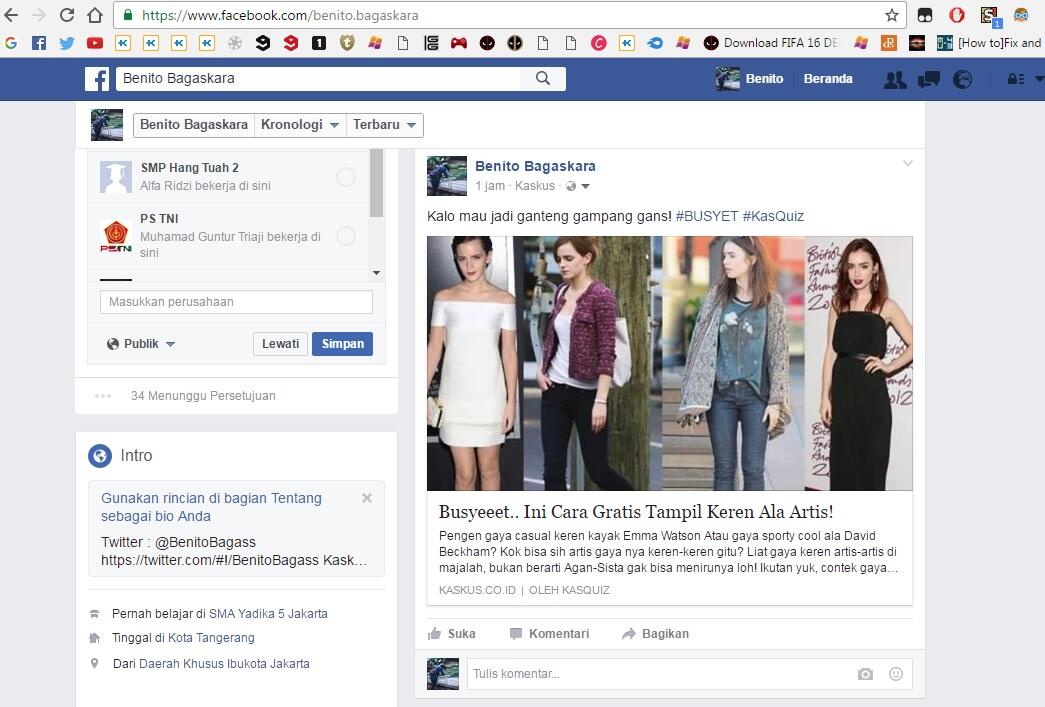Screen dimensions: 1045x707
Task: Open privacy shortcuts lock icon
Action: 1016,79
